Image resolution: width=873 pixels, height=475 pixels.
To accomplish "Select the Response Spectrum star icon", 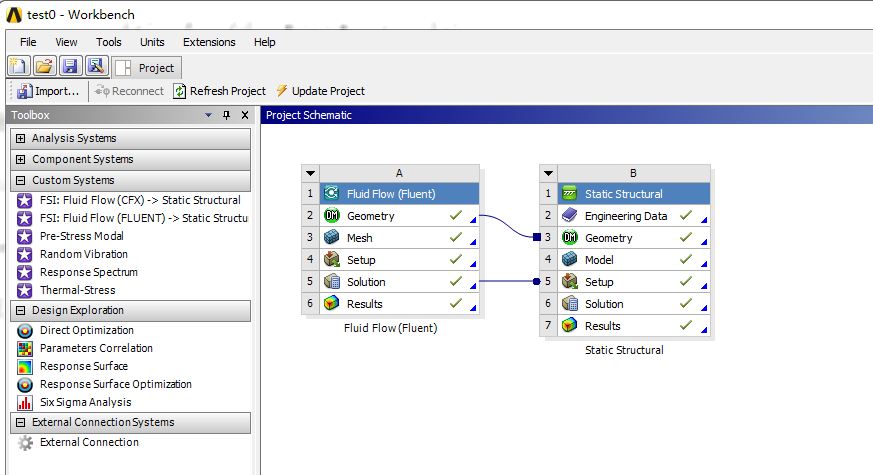I will point(24,272).
